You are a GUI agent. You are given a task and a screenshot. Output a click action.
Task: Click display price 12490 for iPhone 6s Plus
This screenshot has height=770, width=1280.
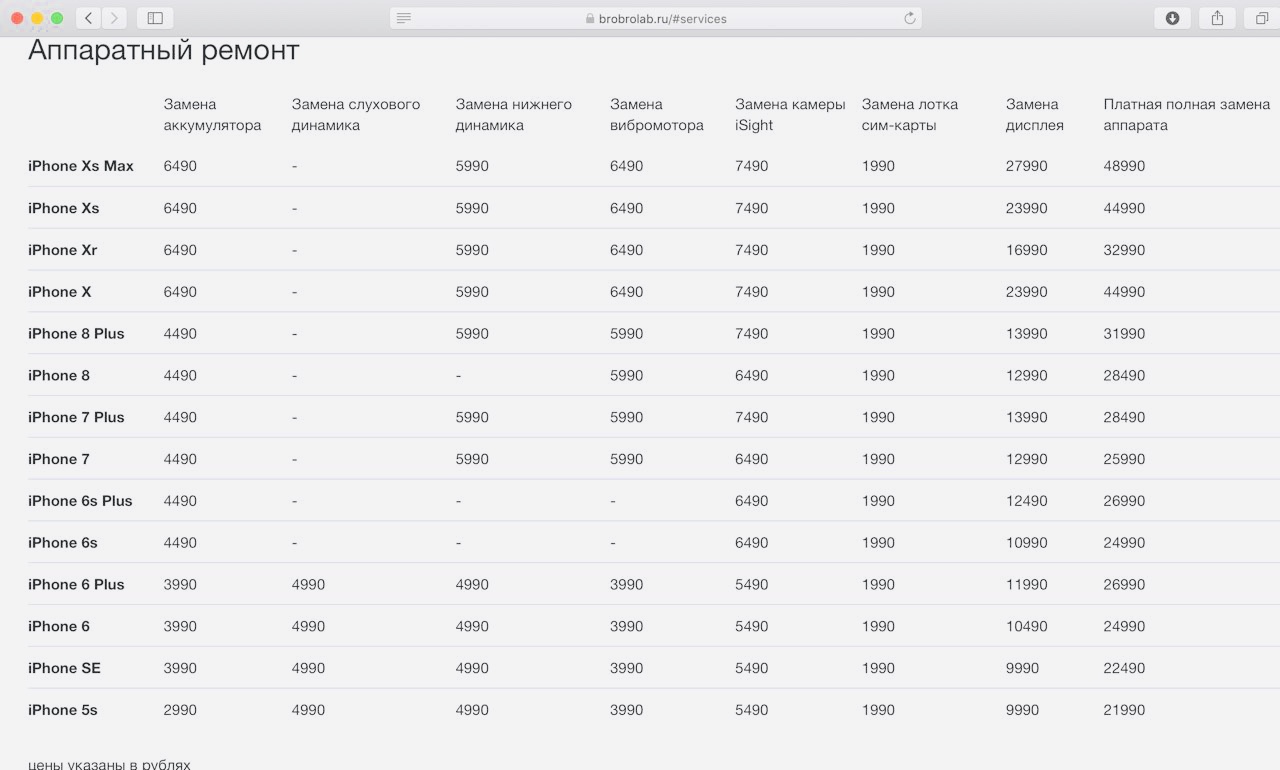coord(1027,501)
